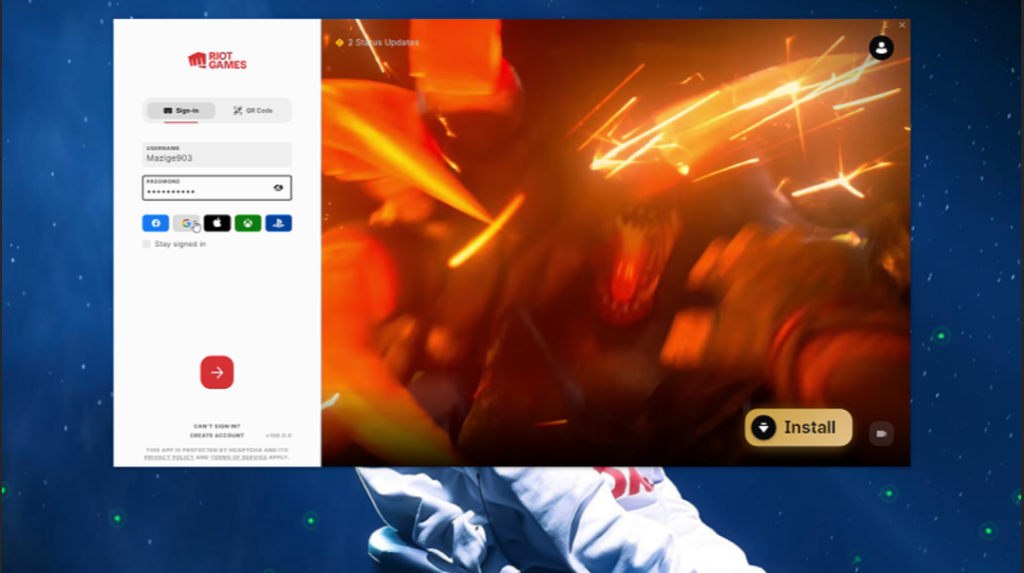Click the video camera icon button

coord(881,434)
